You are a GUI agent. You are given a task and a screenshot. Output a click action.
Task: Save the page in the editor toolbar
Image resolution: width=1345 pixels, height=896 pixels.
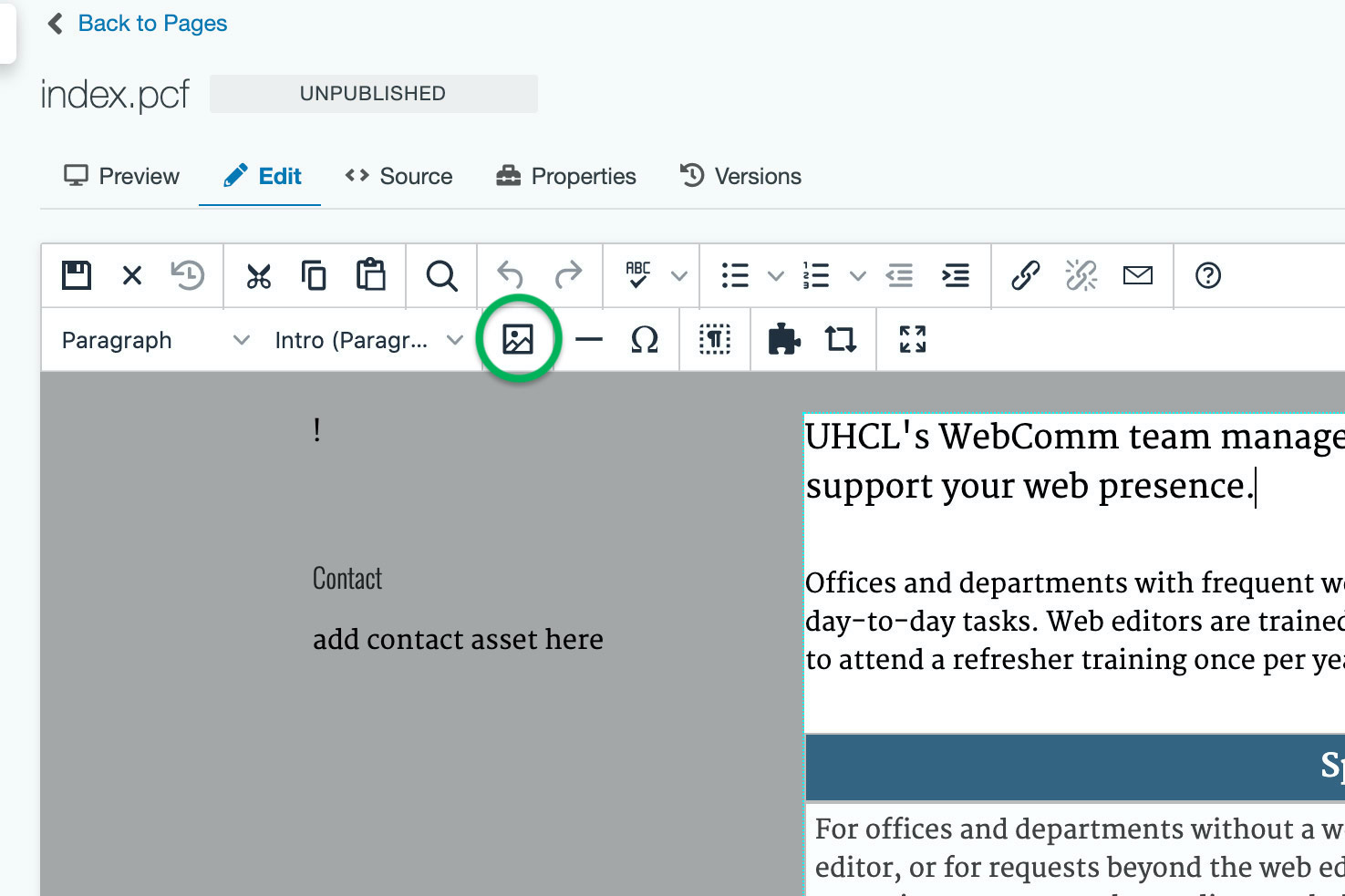coord(76,275)
